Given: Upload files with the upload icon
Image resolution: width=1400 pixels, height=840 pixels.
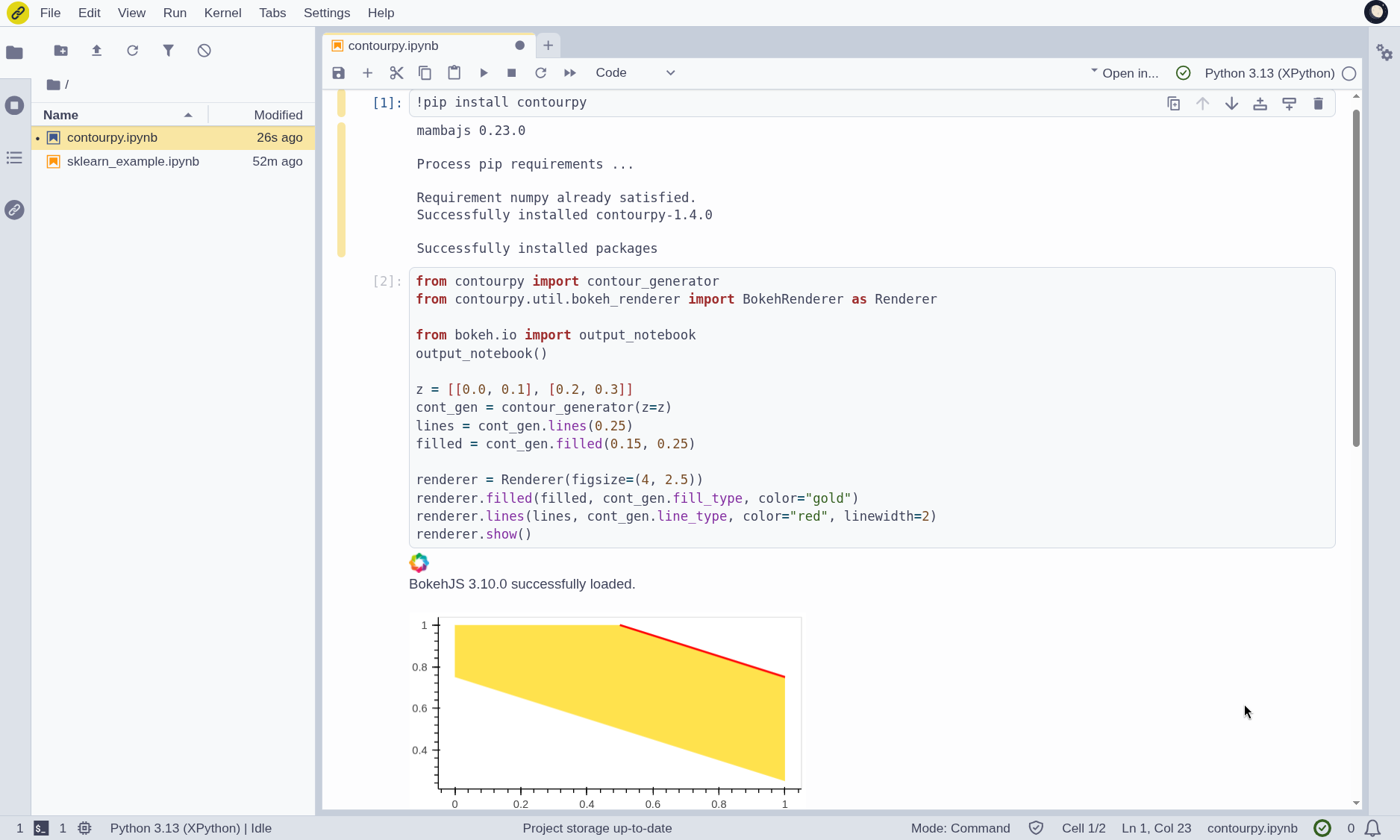Looking at the screenshot, I should (x=97, y=51).
